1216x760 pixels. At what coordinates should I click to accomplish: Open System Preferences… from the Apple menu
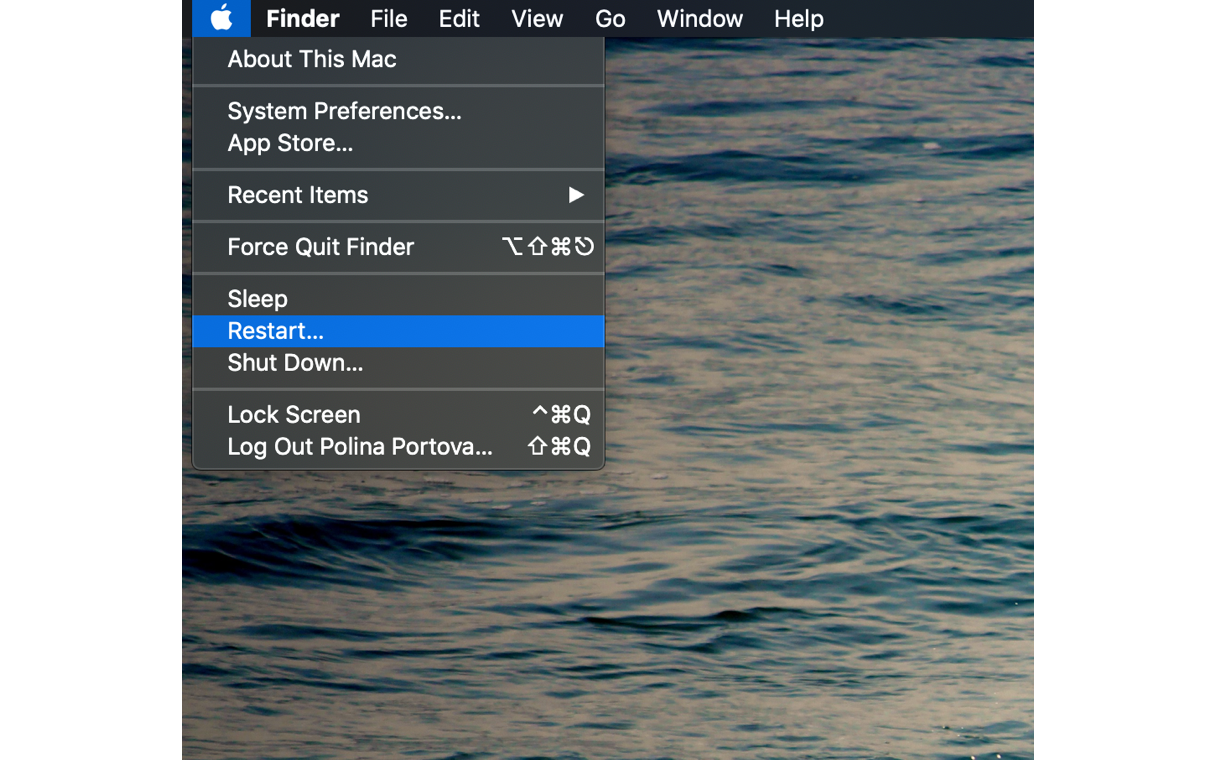point(398,111)
